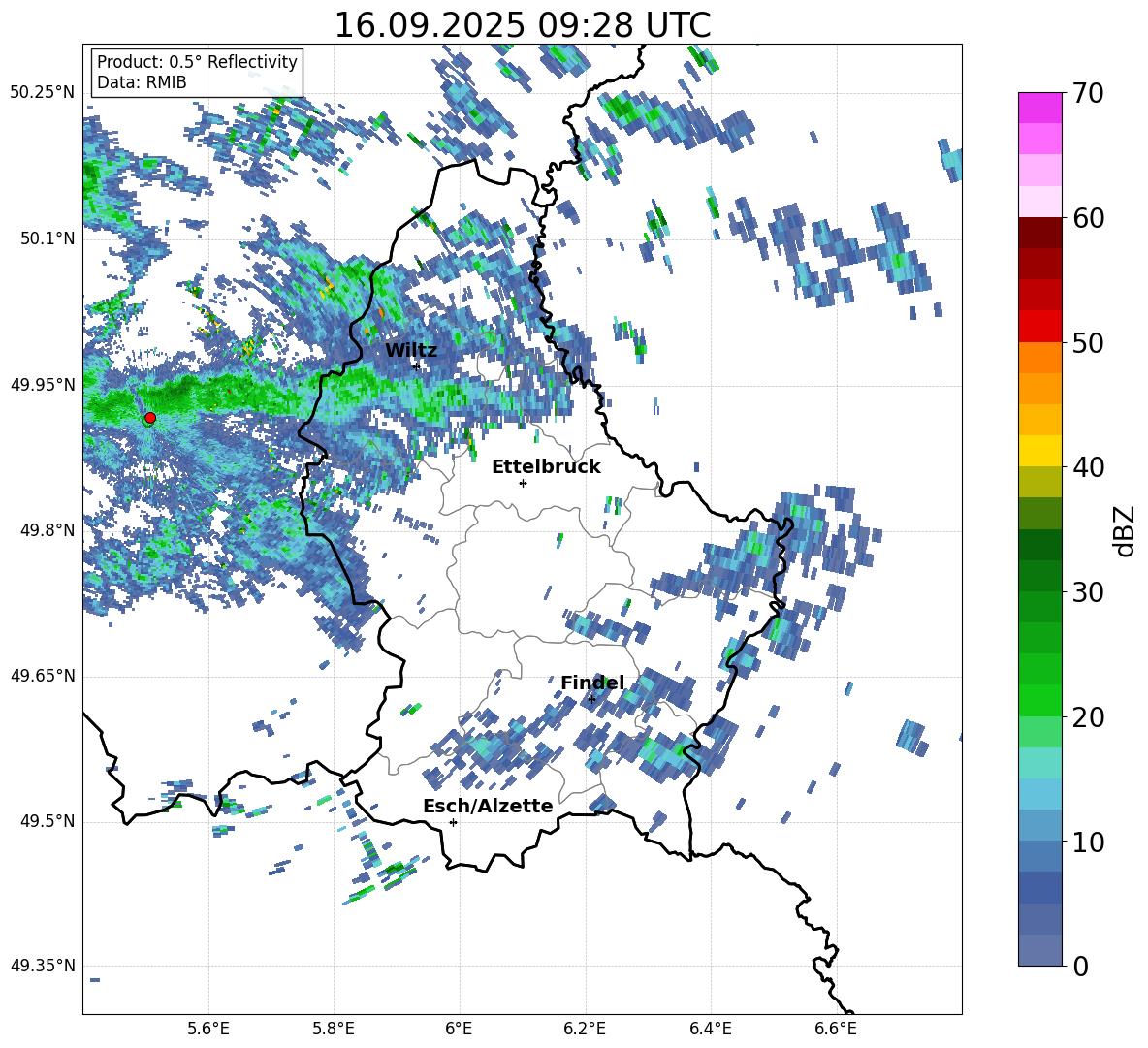Click the 30 colorbar tick label
The image size is (1148, 1048).
coord(1089,592)
